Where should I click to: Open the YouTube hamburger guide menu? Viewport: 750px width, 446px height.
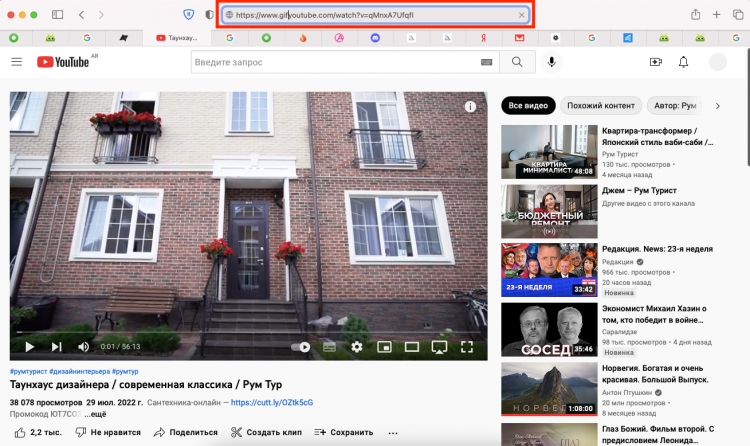(x=16, y=62)
